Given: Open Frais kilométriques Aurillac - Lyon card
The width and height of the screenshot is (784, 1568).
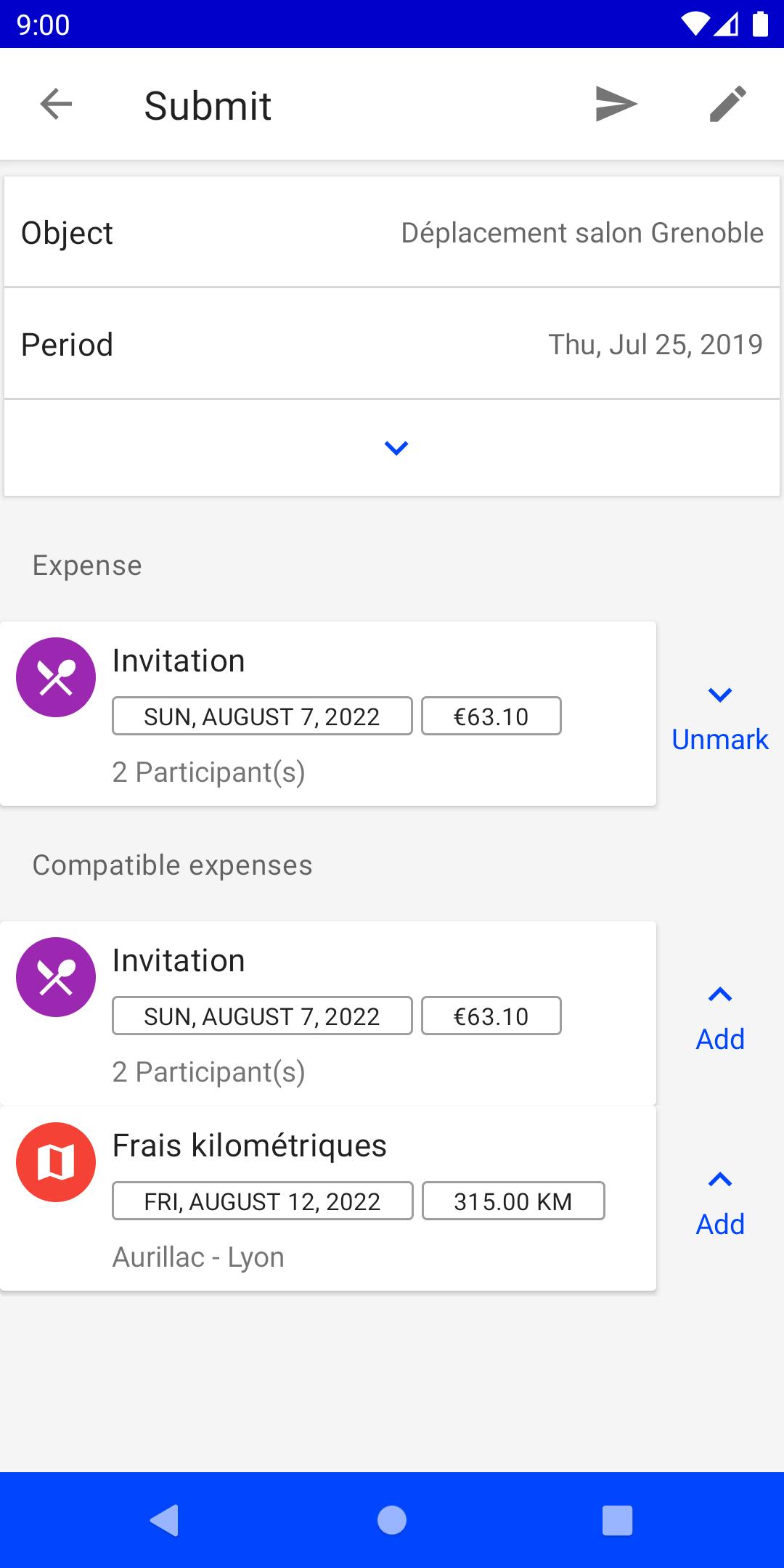Looking at the screenshot, I should (328, 1199).
